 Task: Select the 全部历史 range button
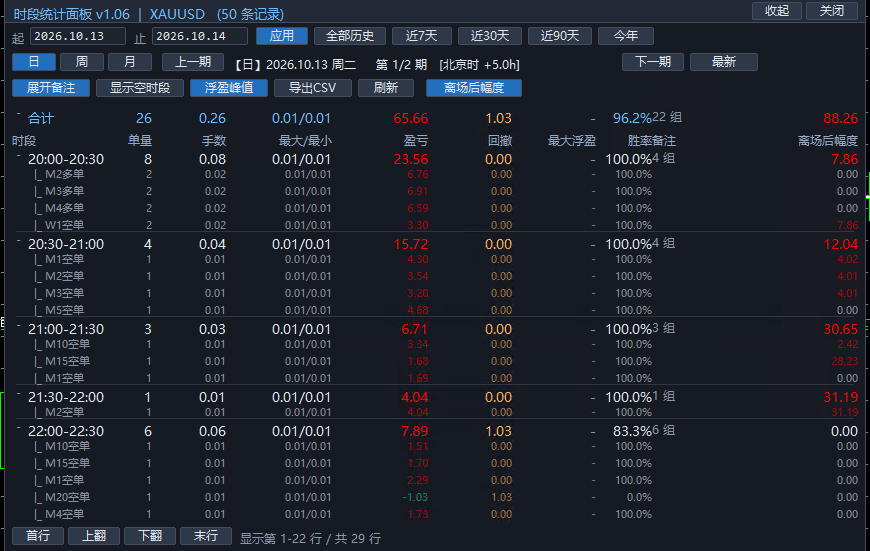click(350, 36)
